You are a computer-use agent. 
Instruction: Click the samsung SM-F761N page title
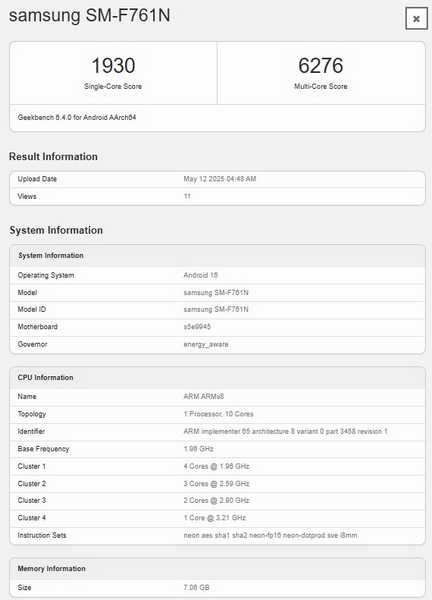click(90, 16)
